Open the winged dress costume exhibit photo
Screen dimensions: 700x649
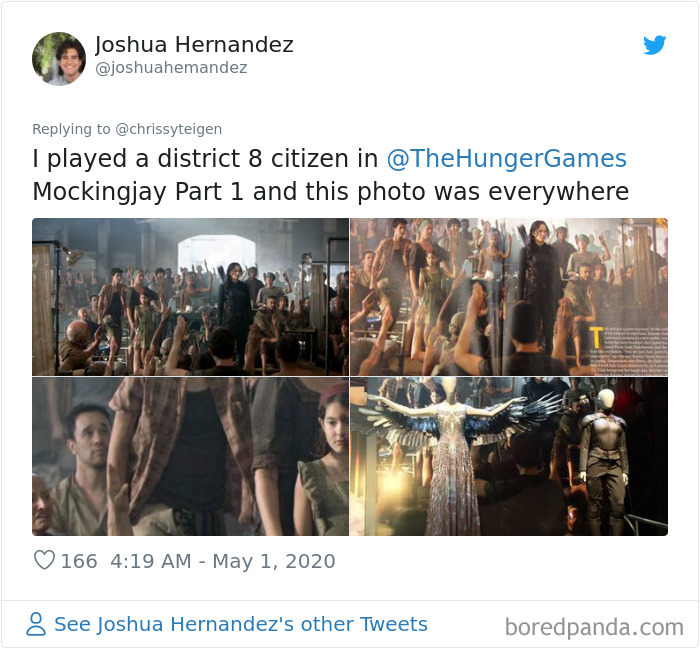(x=509, y=457)
